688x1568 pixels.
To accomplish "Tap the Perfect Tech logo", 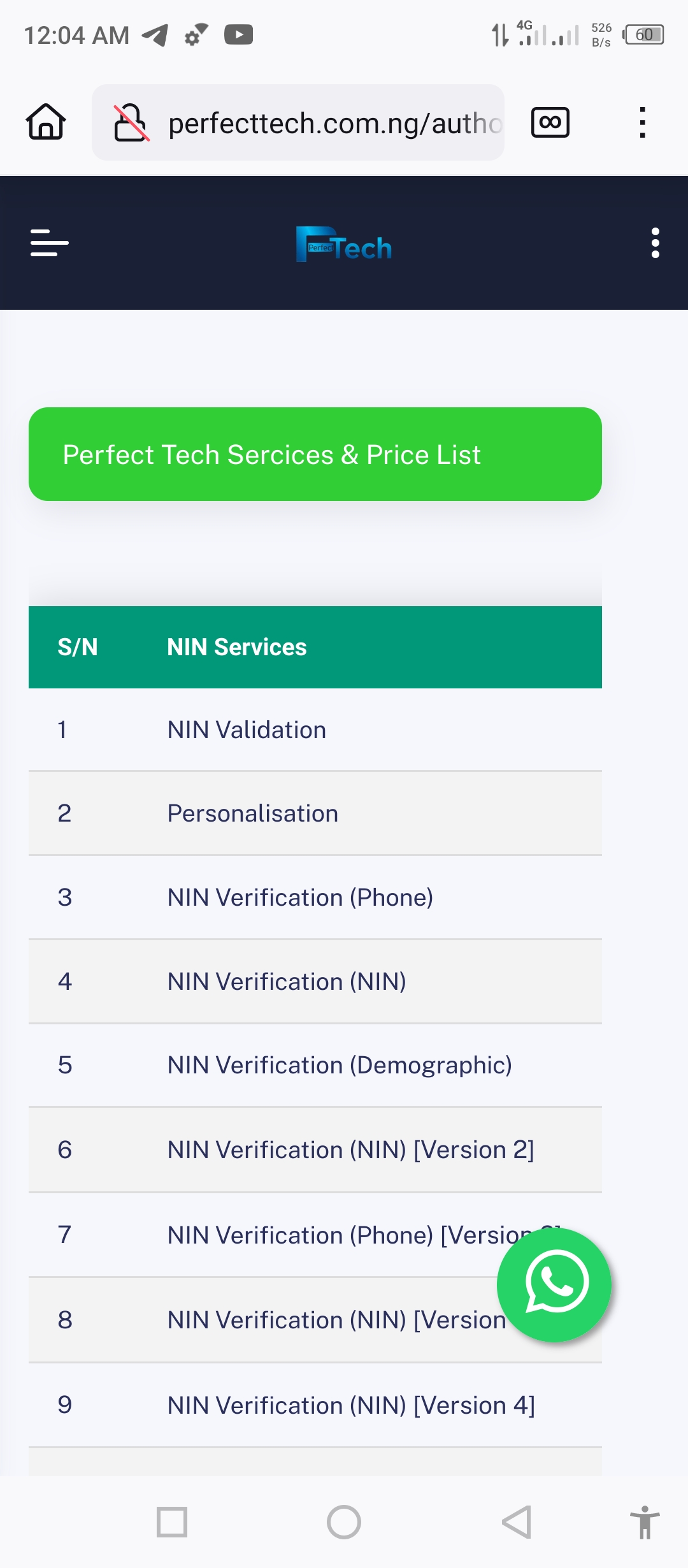I will [x=343, y=245].
